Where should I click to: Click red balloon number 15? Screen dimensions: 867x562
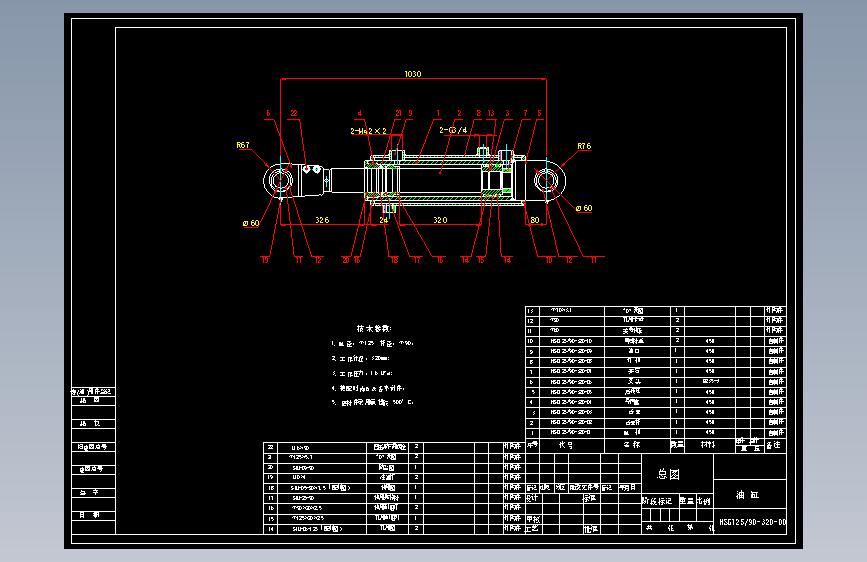click(x=481, y=259)
